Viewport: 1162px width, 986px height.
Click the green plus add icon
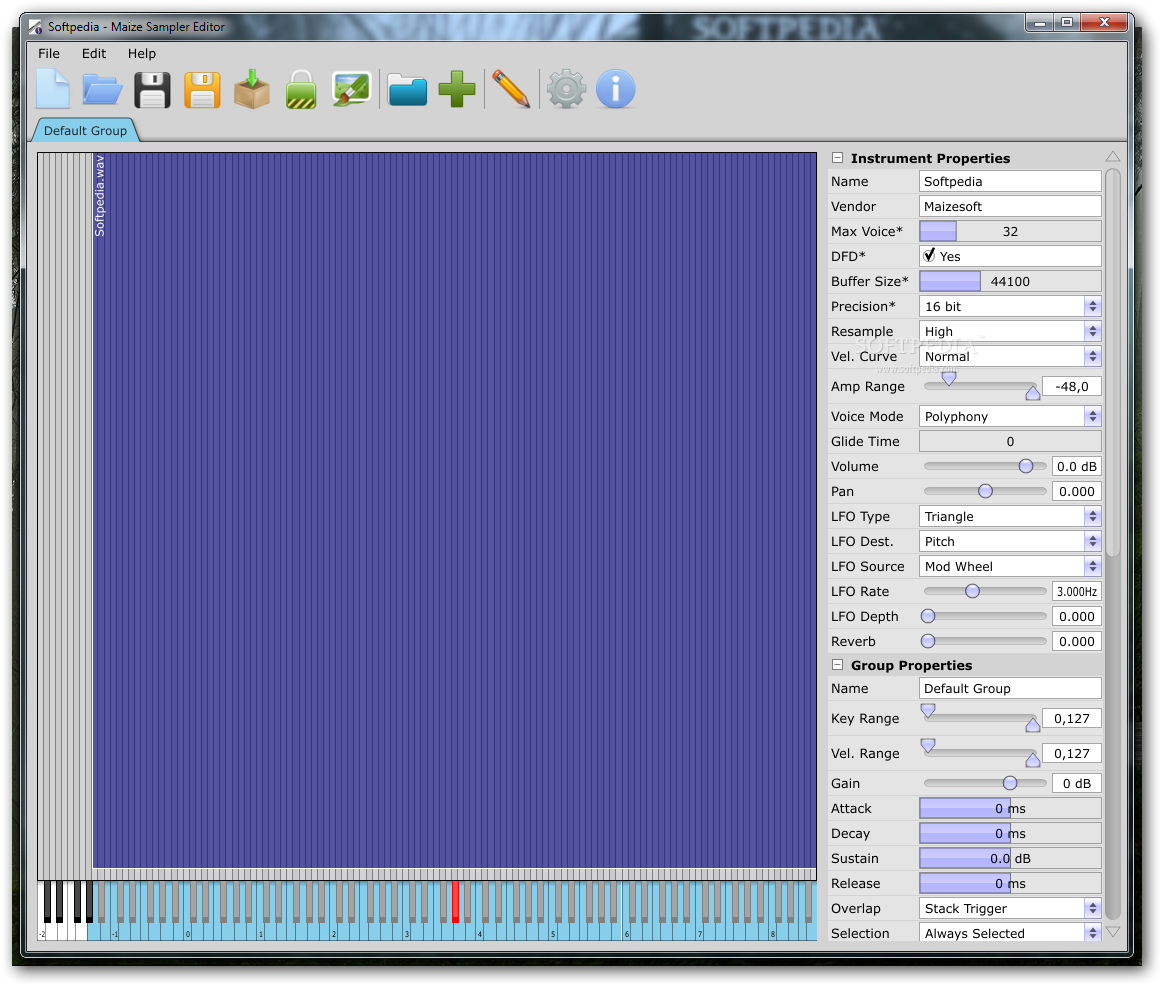click(456, 90)
